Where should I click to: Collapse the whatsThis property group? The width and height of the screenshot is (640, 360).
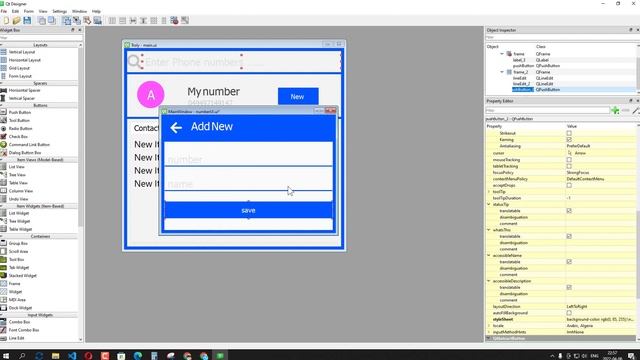click(x=489, y=230)
